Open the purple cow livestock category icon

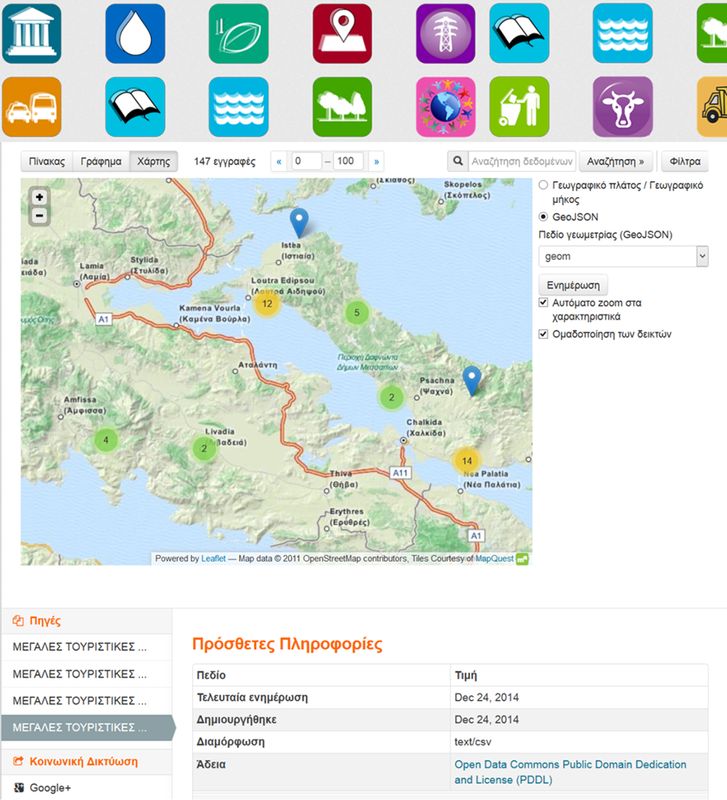pos(623,107)
